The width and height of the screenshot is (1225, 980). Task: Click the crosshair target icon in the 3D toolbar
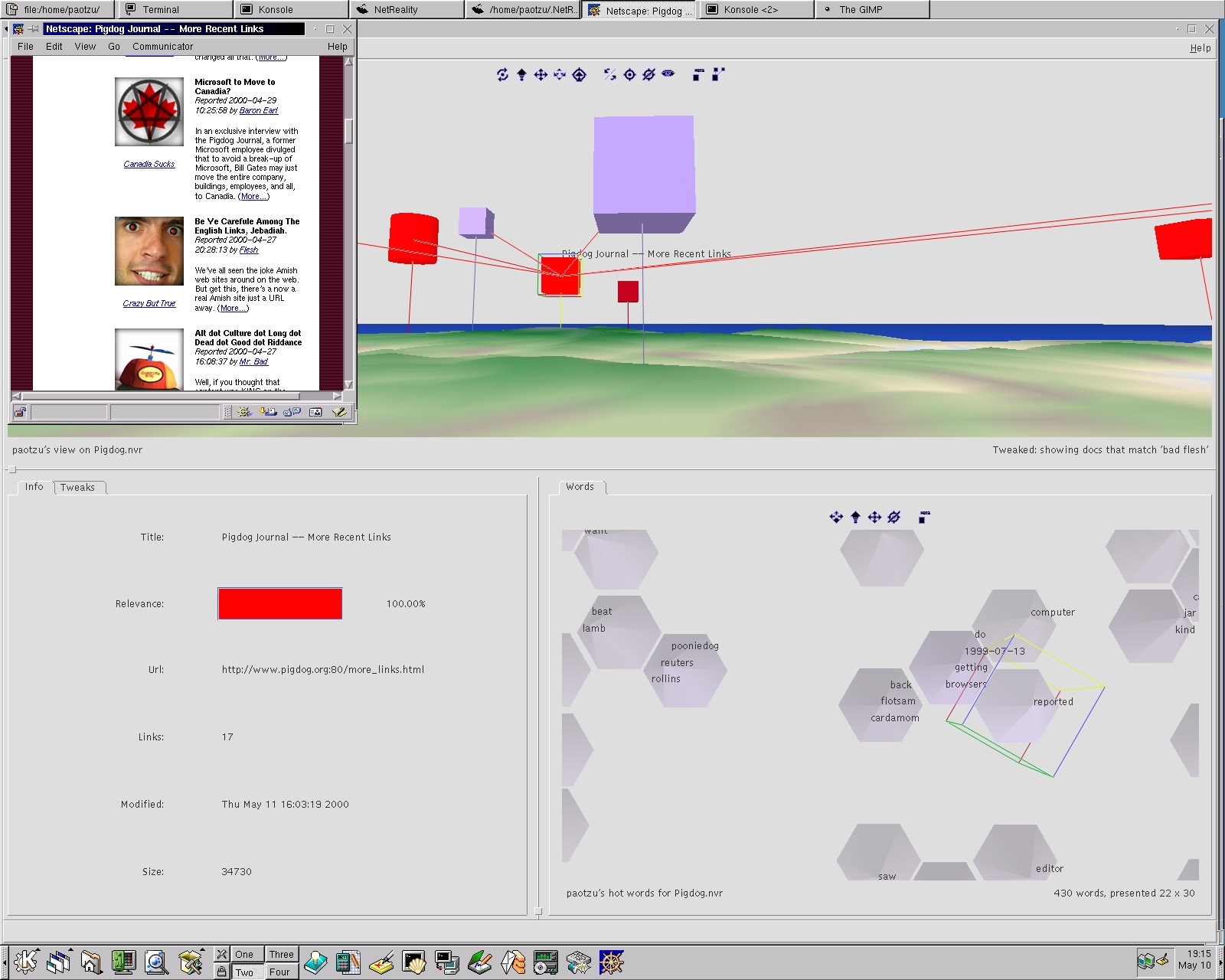(629, 74)
